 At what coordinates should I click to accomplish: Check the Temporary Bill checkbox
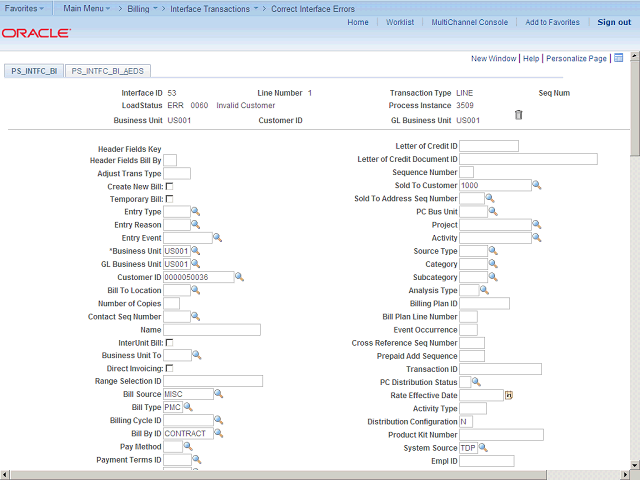169,199
